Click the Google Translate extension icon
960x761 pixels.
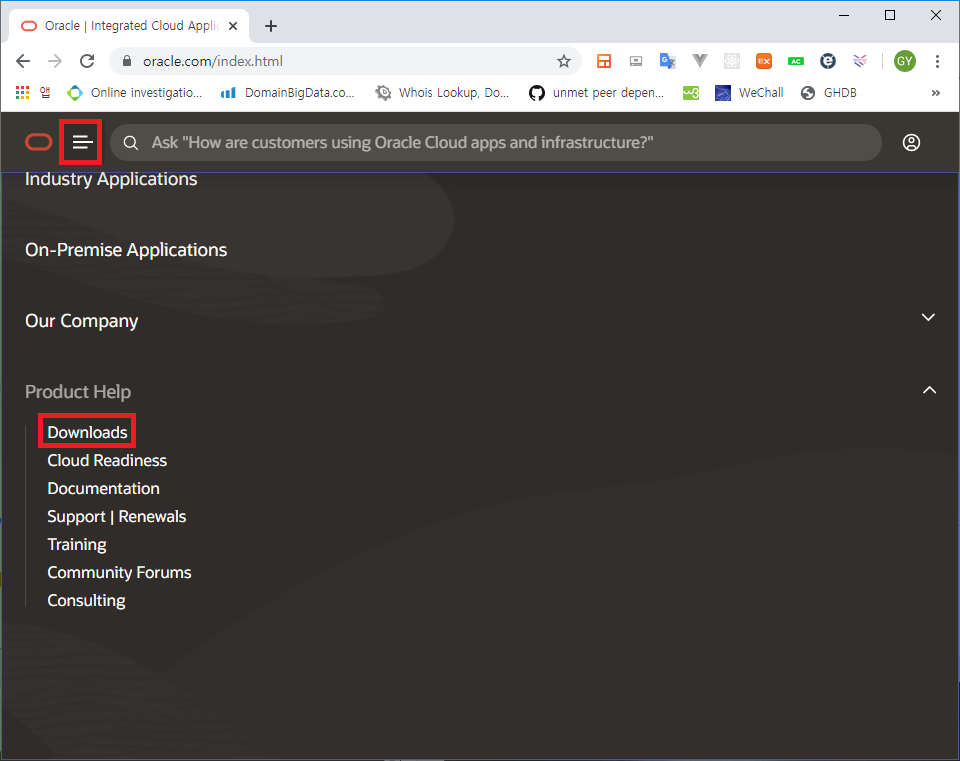[667, 61]
